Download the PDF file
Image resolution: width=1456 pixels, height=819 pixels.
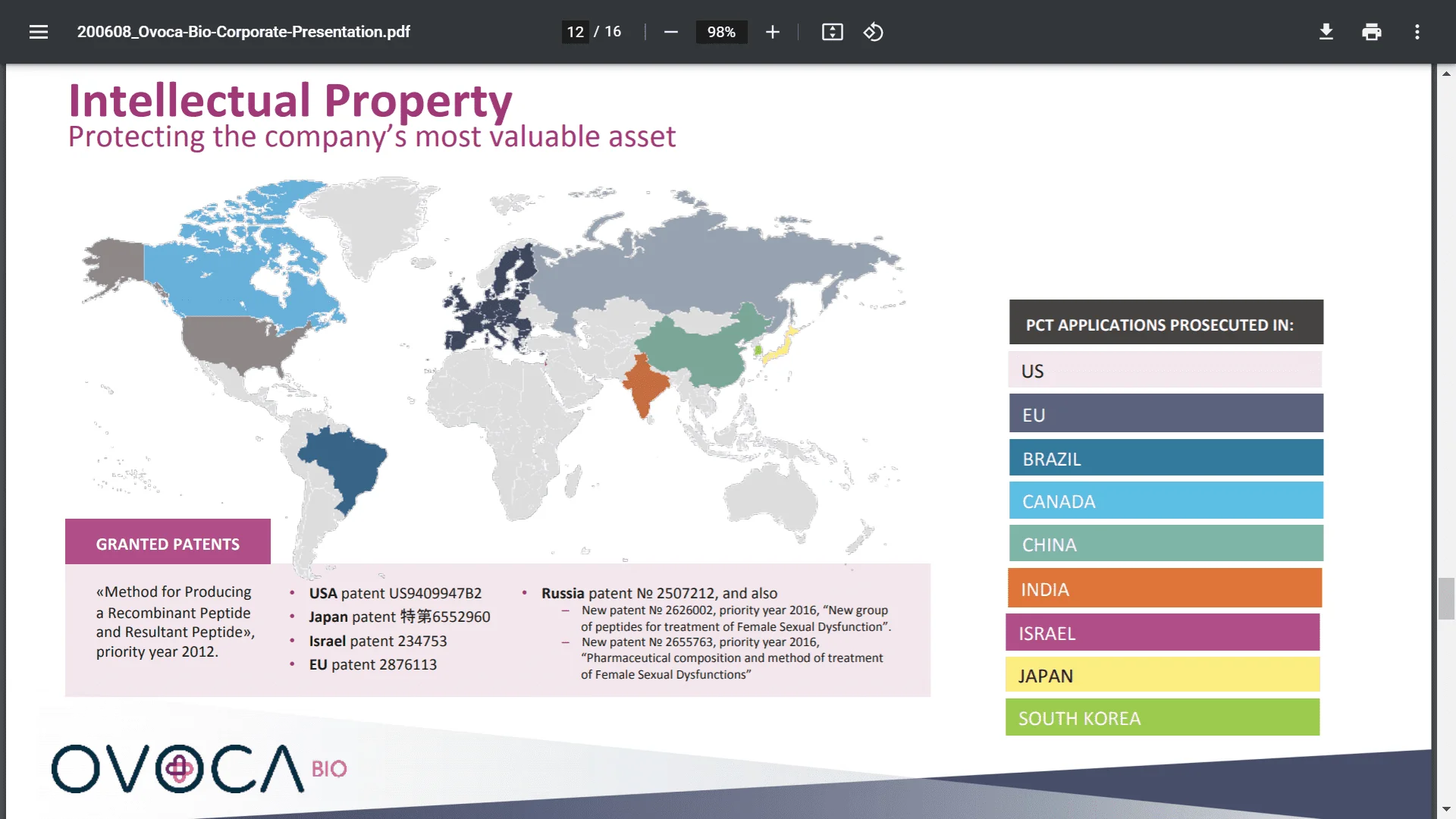pyautogui.click(x=1326, y=32)
